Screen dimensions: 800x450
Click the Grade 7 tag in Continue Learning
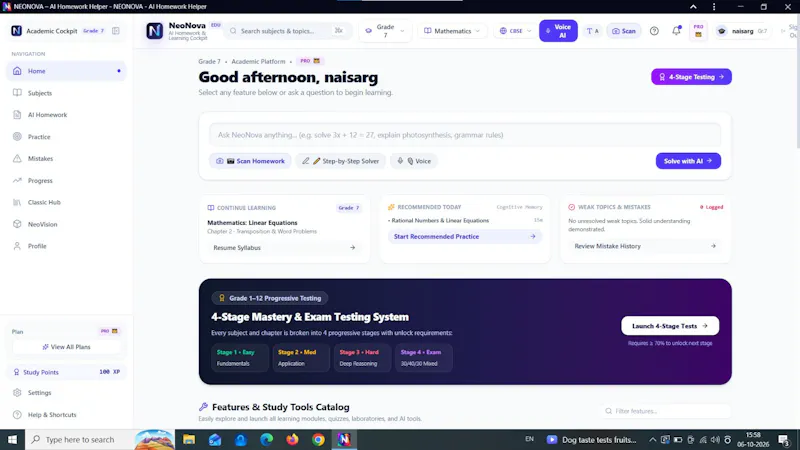click(348, 208)
